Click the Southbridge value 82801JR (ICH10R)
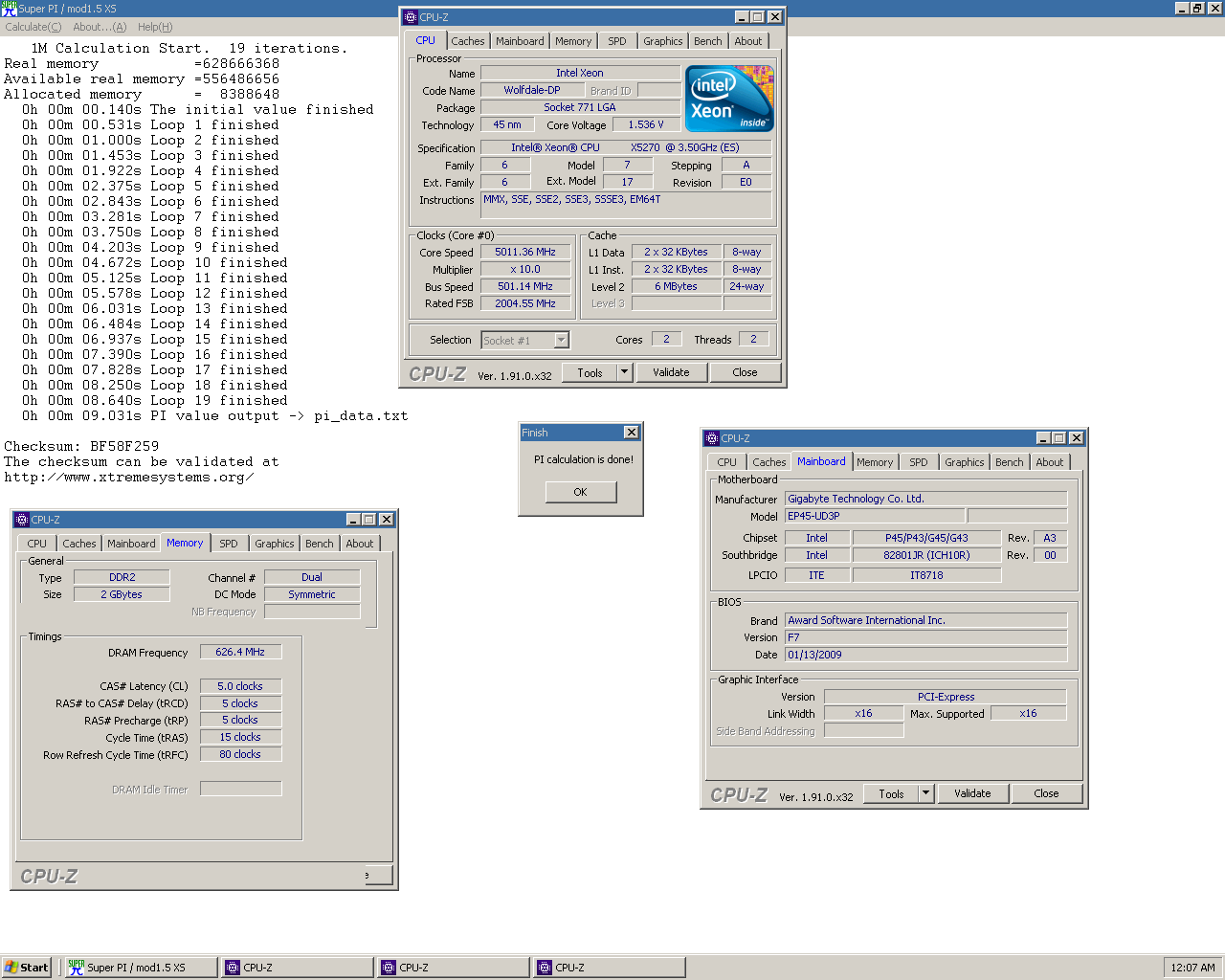The image size is (1225, 980). point(926,555)
